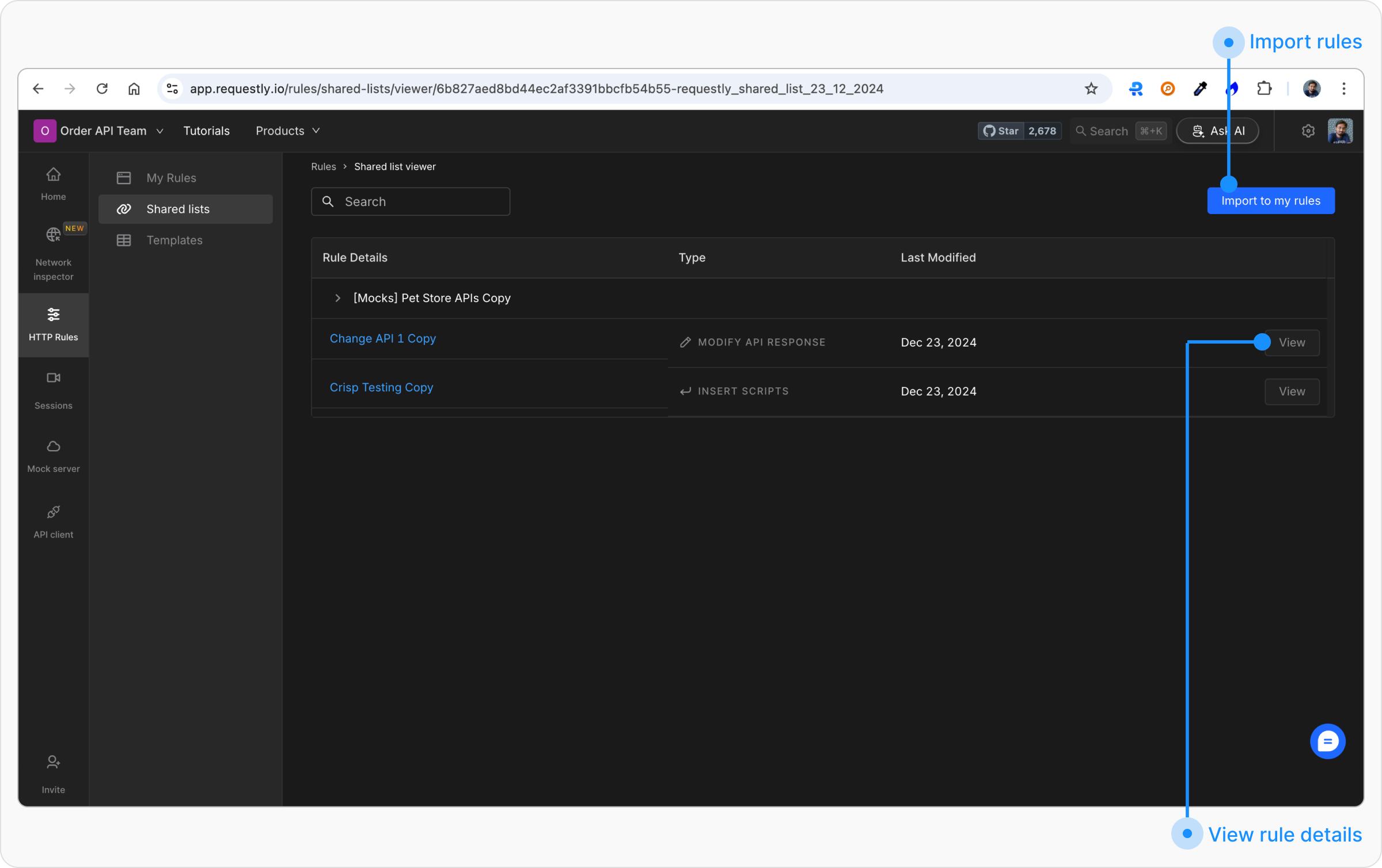1382x868 pixels.
Task: View the Crisp Testing Copy rule
Action: (1291, 391)
